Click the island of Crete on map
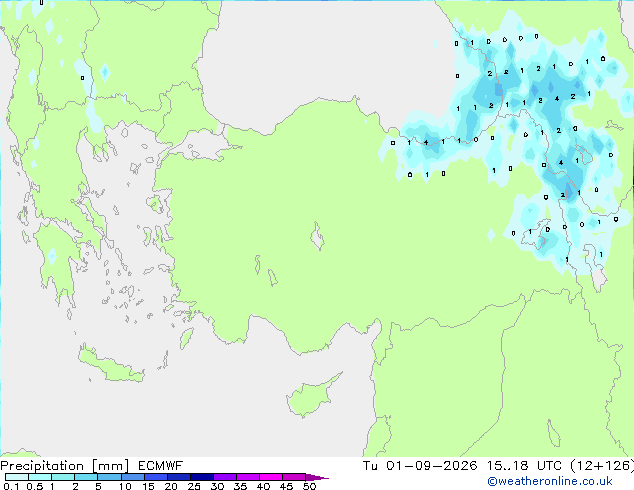This screenshot has width=634, height=490. click(109, 365)
